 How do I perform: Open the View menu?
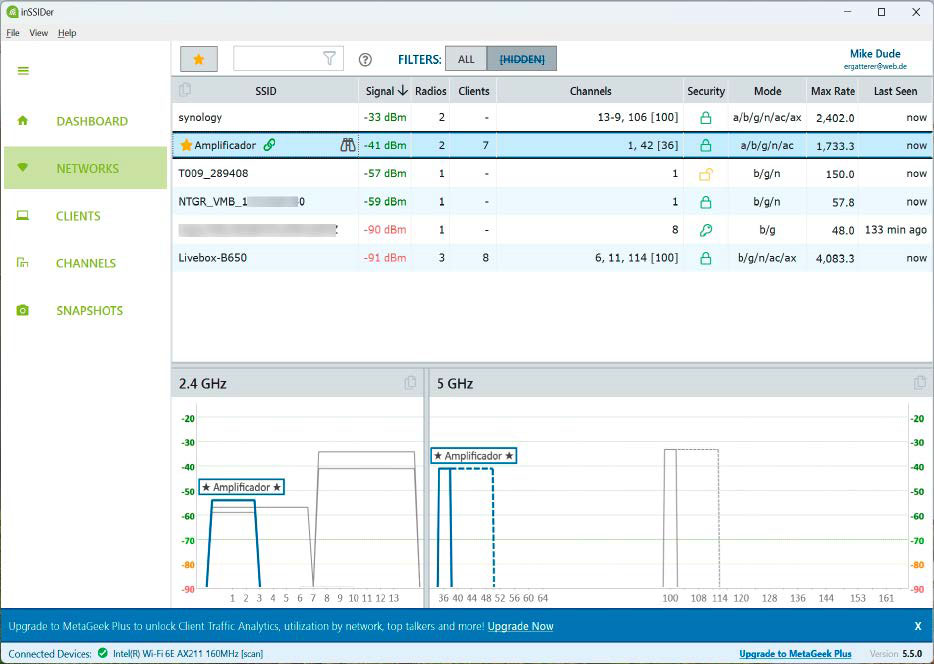click(x=38, y=33)
